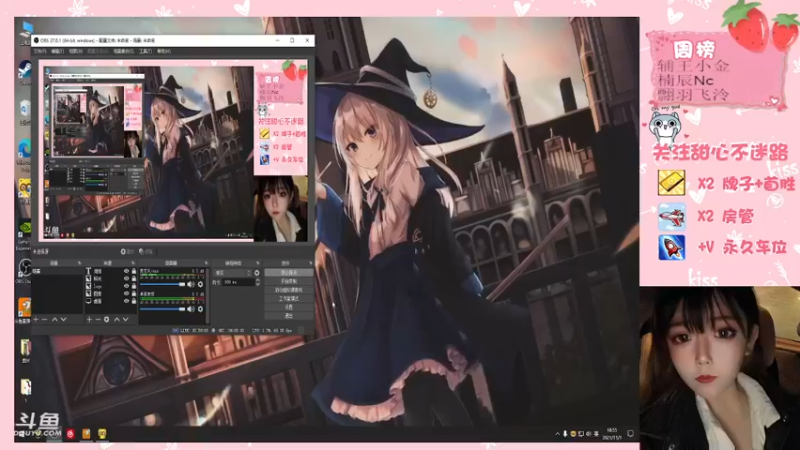This screenshot has height=450, width=800.
Task: Pop out the Scenes dock via its header icon
Action: coord(79,263)
